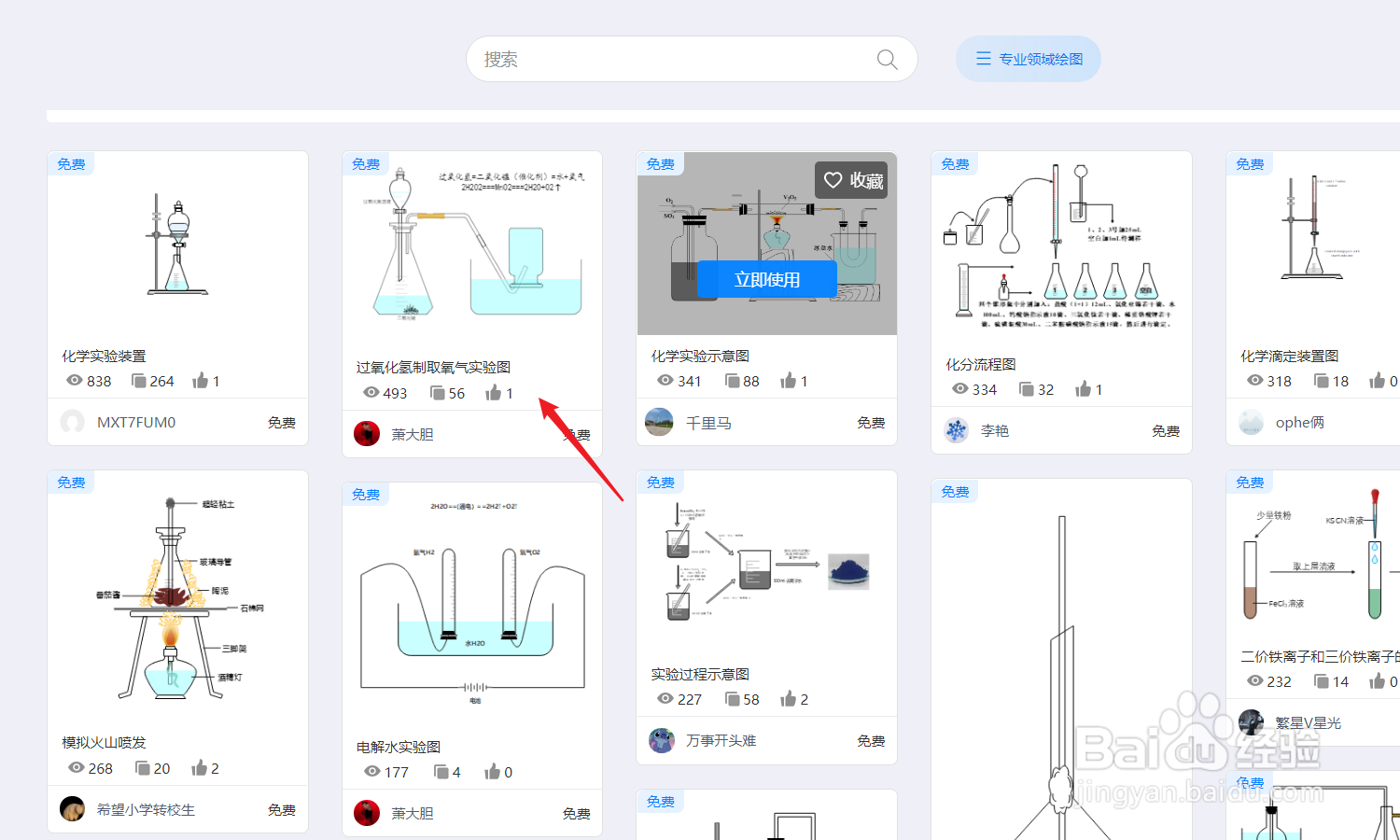
Task: Click ophe俩 author avatar
Action: [1250, 422]
